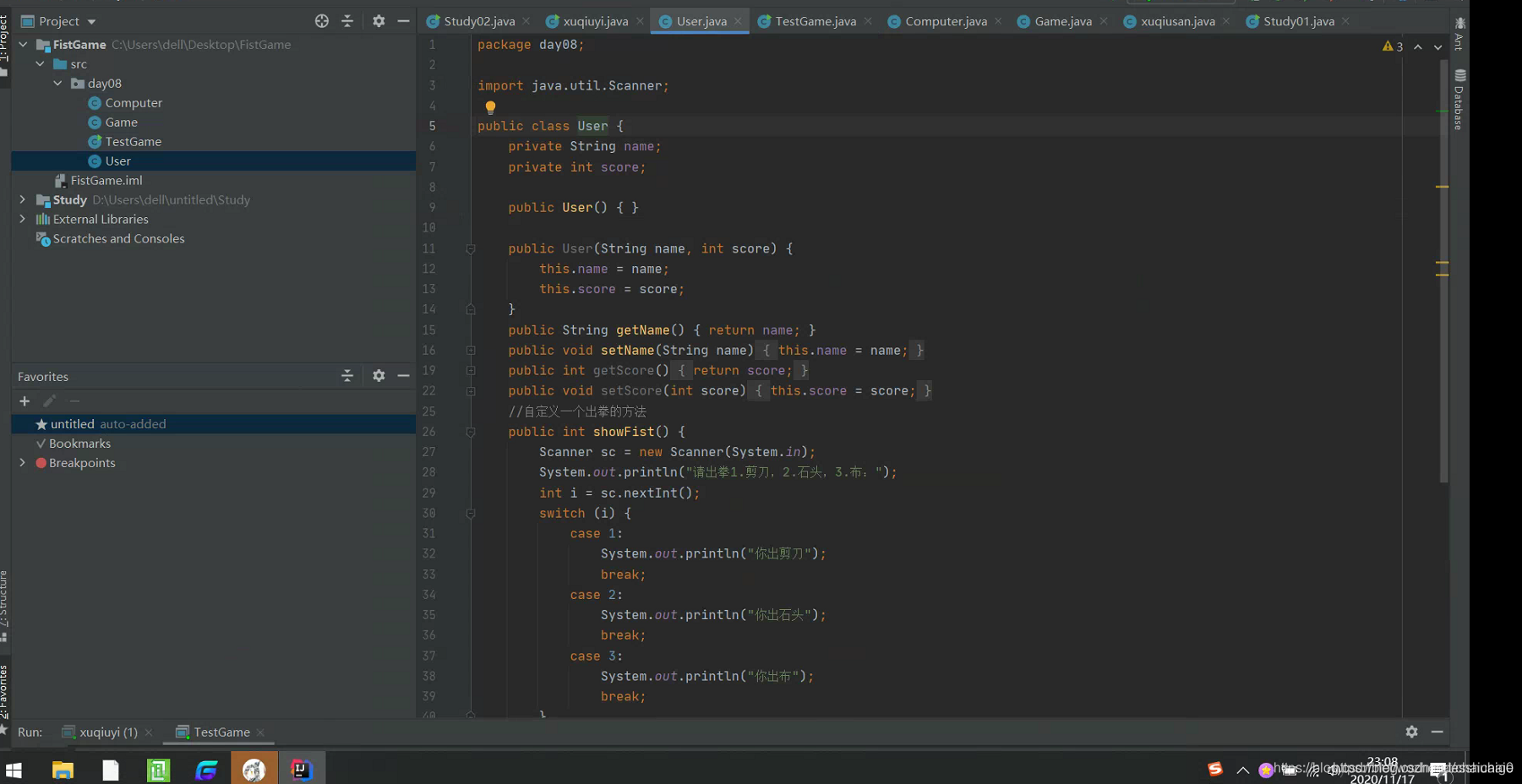The width and height of the screenshot is (1522, 784).
Task: Open TestGame class in project tree
Action: pyautogui.click(x=133, y=141)
